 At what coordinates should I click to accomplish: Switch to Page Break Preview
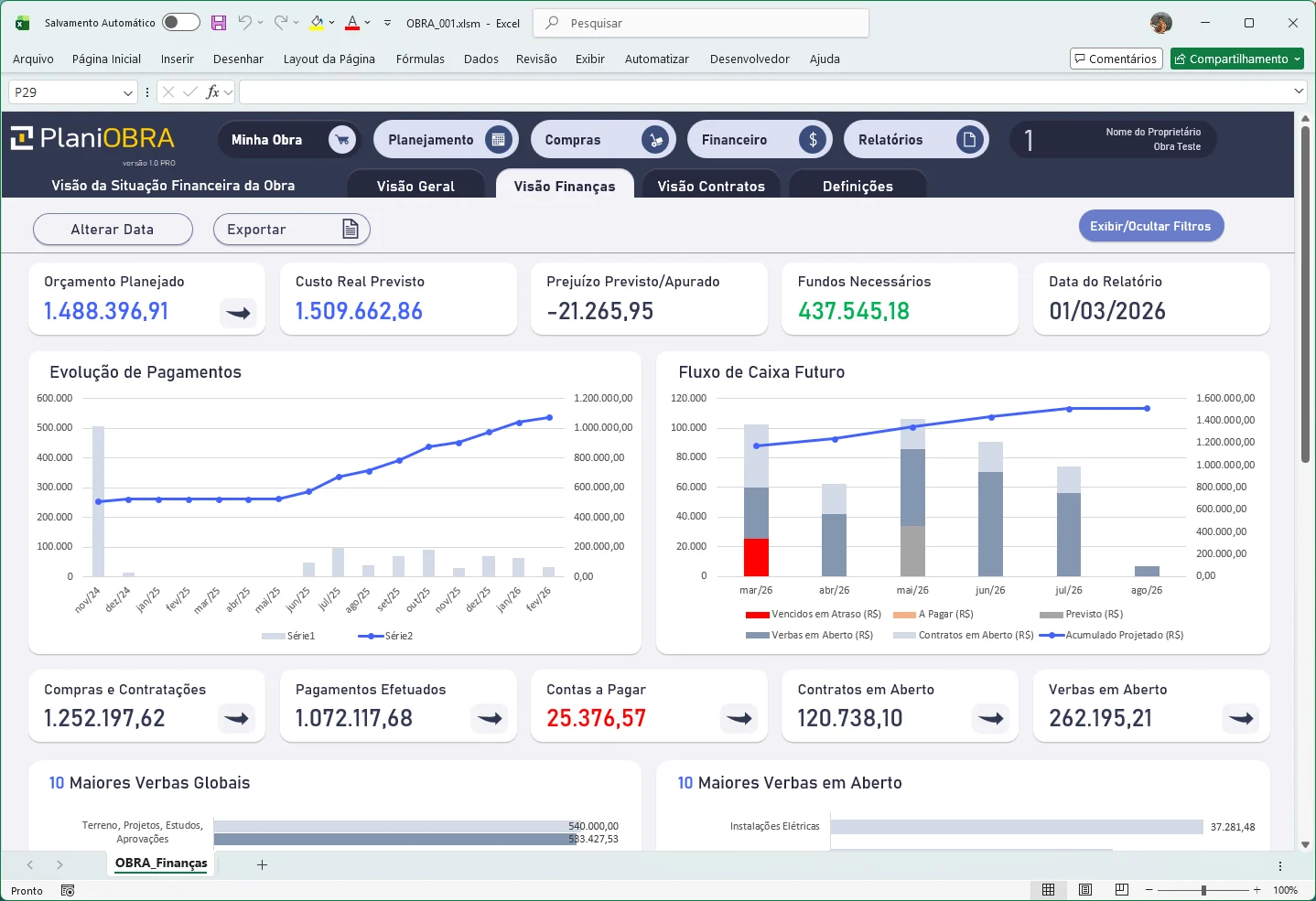pyautogui.click(x=1122, y=890)
